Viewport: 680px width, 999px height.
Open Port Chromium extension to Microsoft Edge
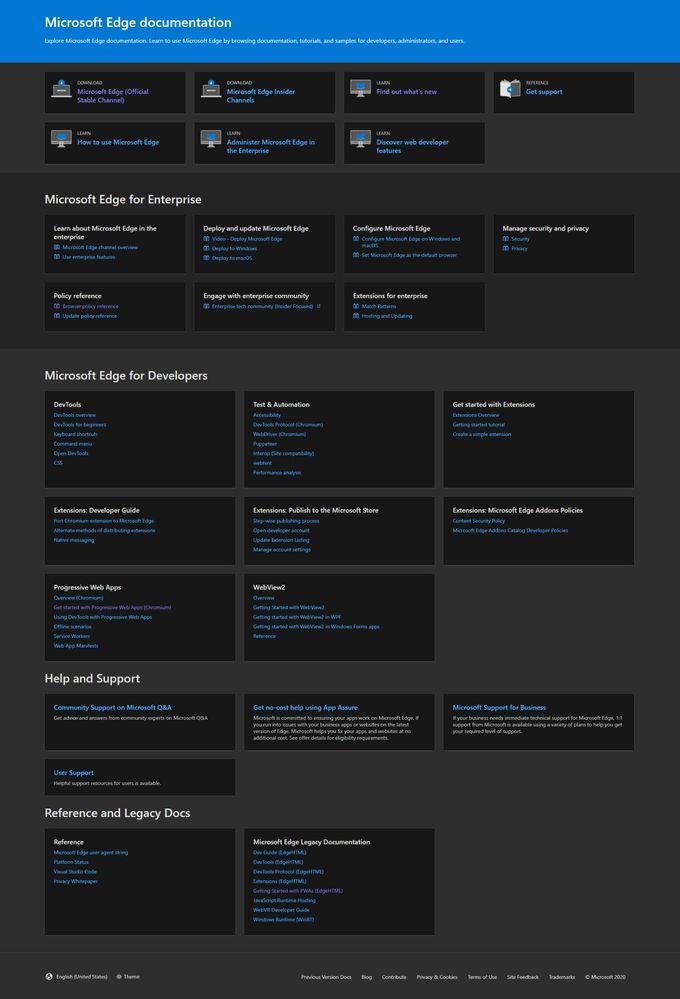(104, 521)
